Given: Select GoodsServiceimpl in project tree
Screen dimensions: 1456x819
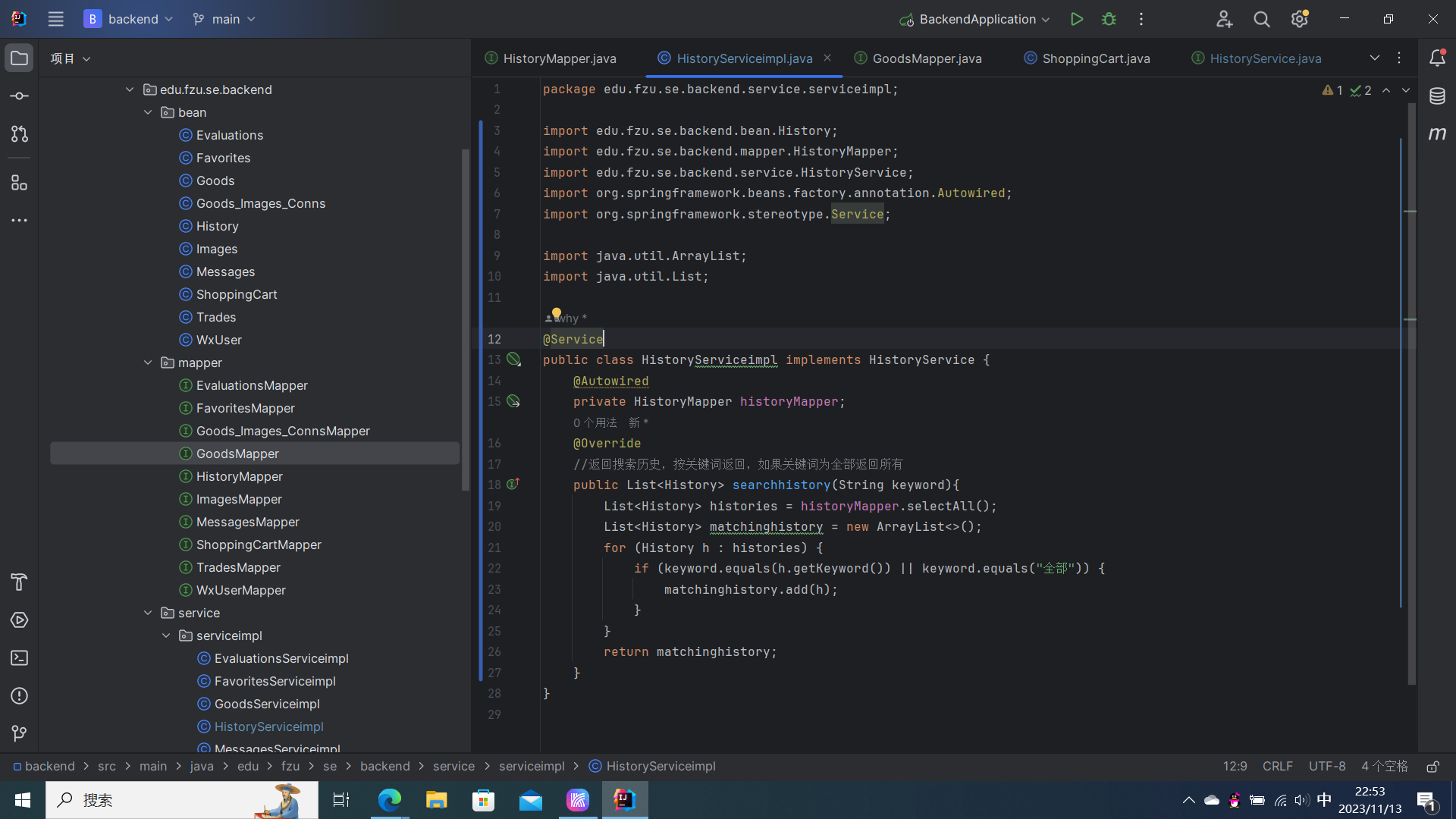Looking at the screenshot, I should (267, 704).
